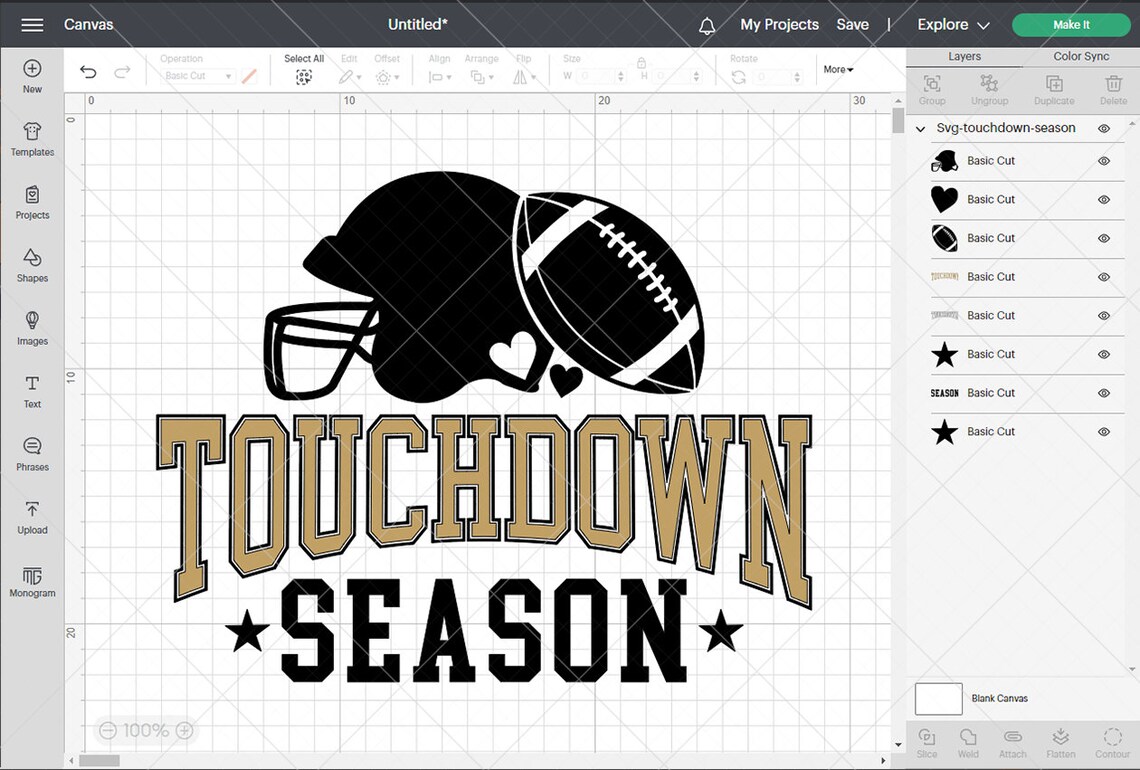Viewport: 1140px width, 770px height.
Task: Select the Contour tool
Action: click(x=1112, y=740)
